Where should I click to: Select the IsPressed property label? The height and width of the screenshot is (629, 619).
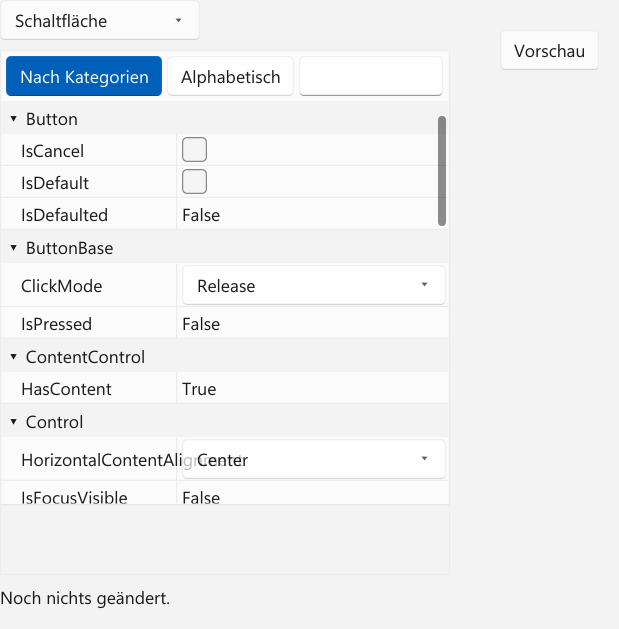click(57, 324)
